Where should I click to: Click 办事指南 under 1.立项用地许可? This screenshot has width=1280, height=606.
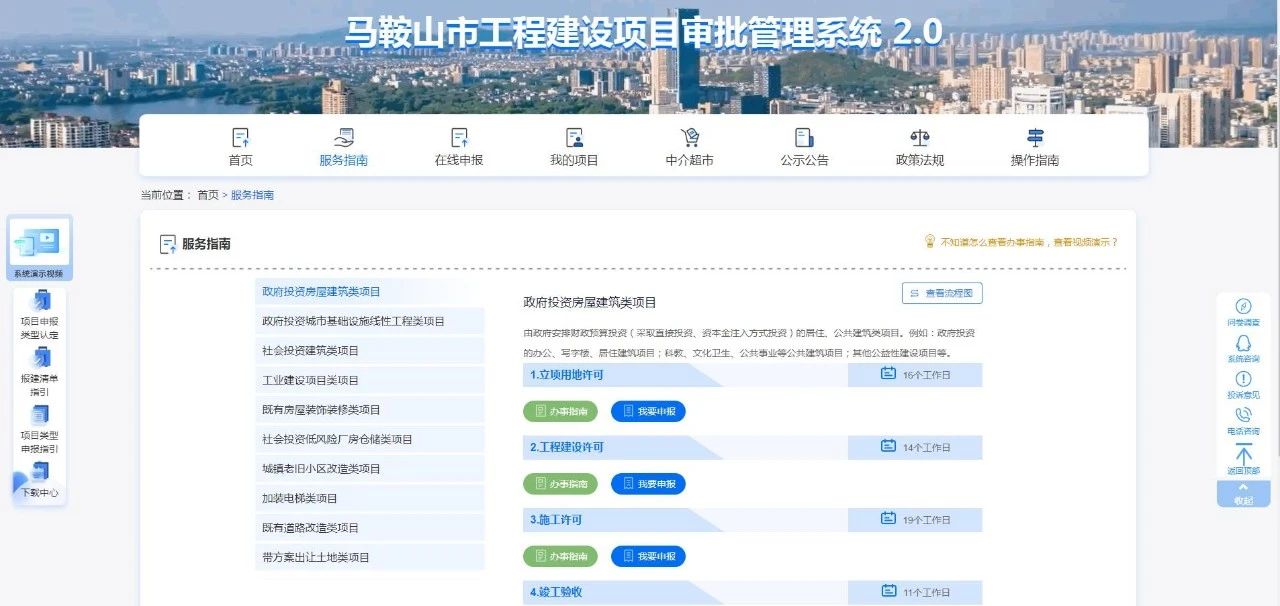560,411
